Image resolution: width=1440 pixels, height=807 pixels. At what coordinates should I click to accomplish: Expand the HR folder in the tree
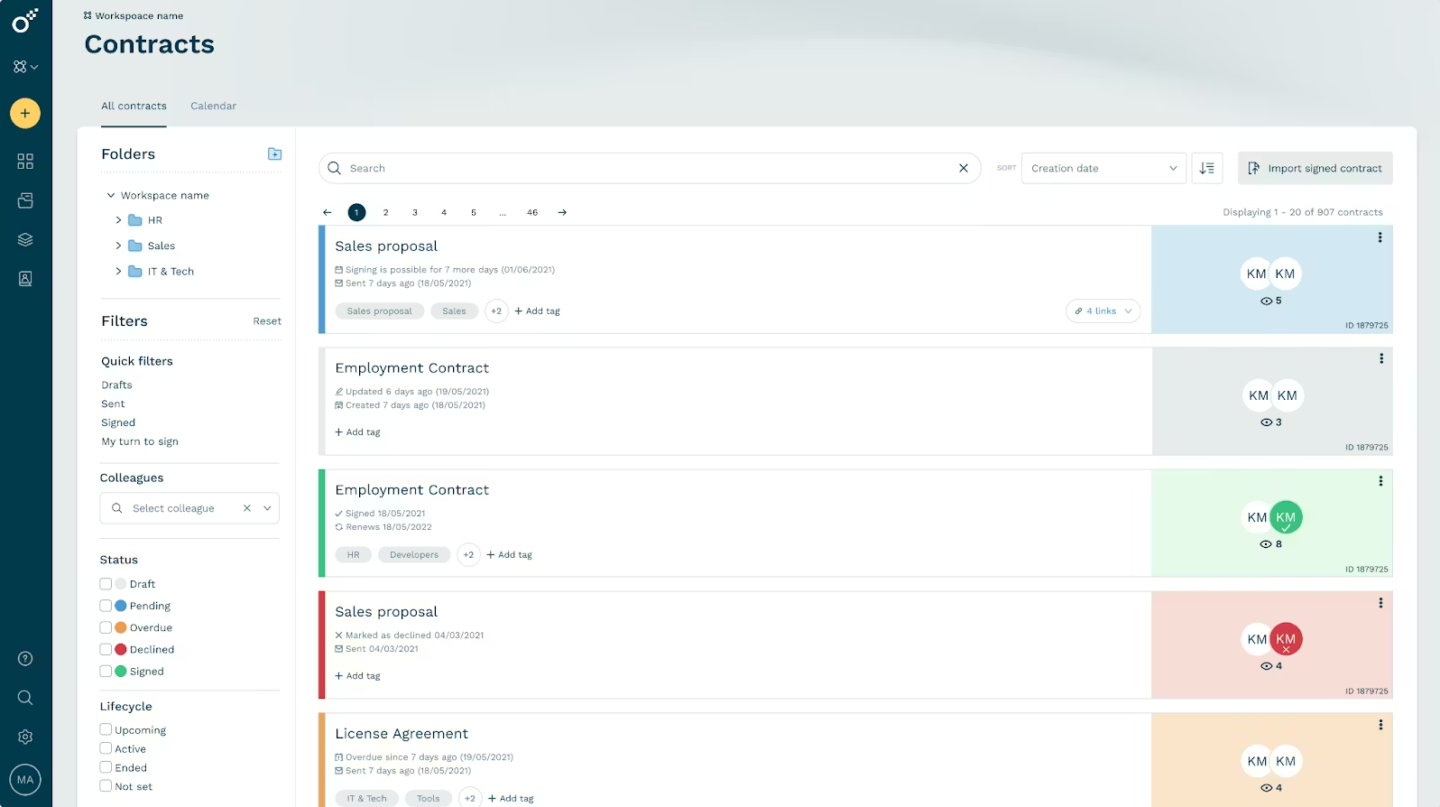[x=119, y=220]
